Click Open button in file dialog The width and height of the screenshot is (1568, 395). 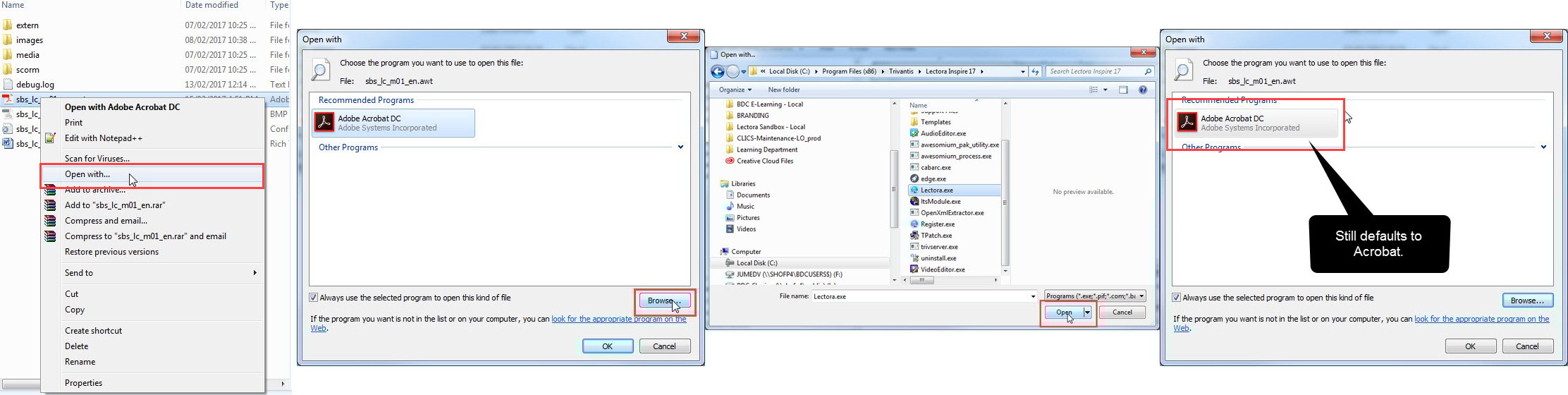(1065, 312)
